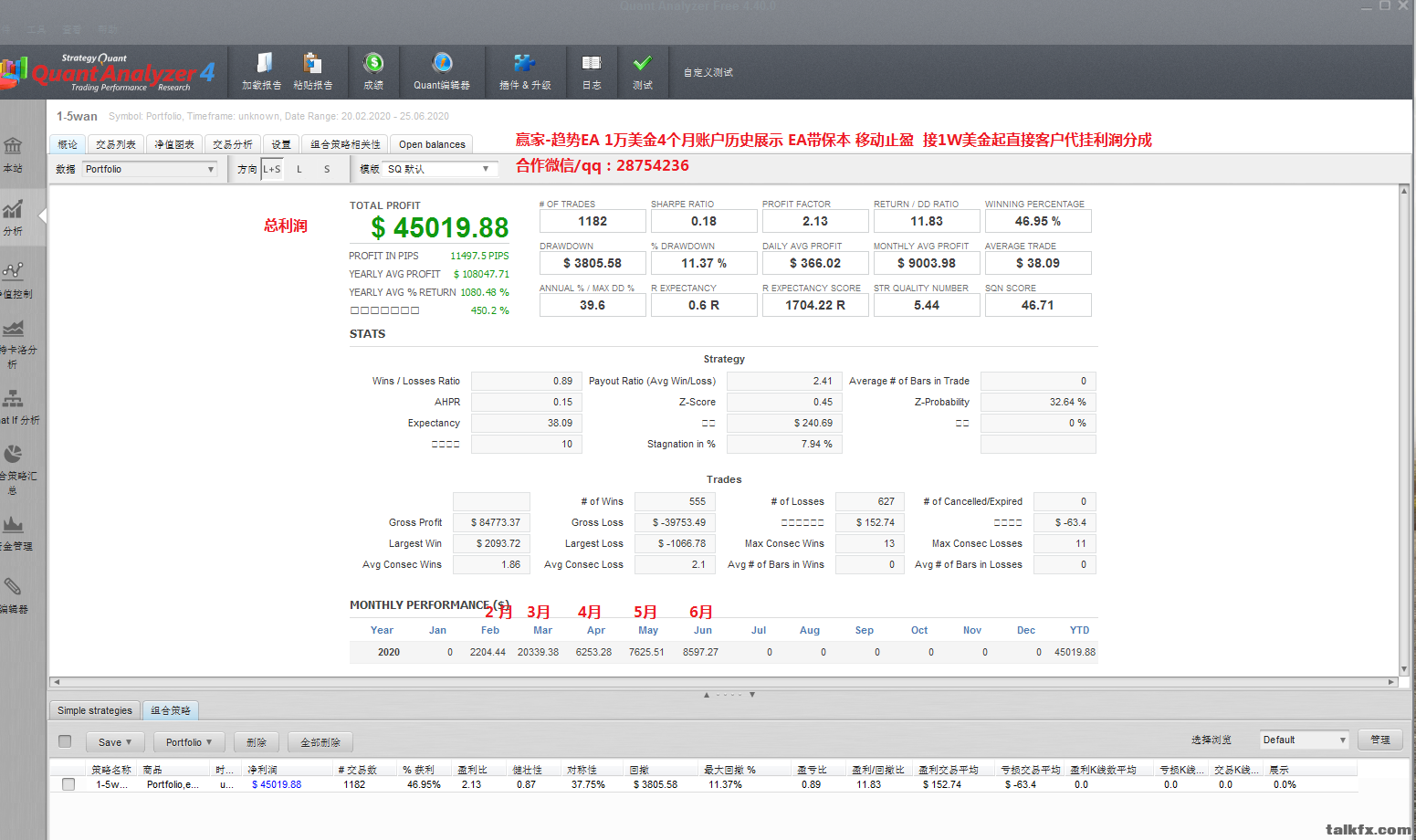Click the Profit Factor value 2.13
The height and width of the screenshot is (840, 1416).
coord(815,221)
